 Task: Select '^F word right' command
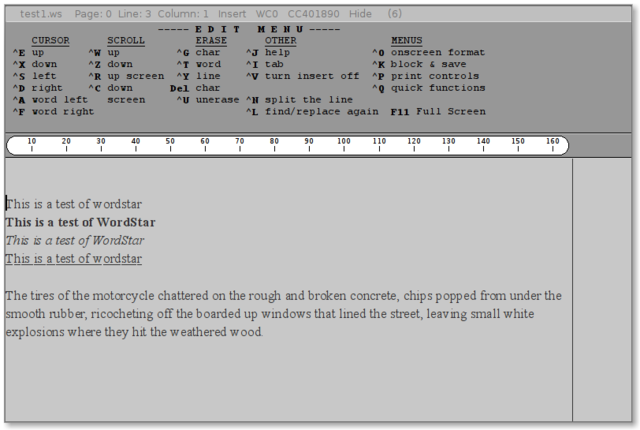(53, 112)
